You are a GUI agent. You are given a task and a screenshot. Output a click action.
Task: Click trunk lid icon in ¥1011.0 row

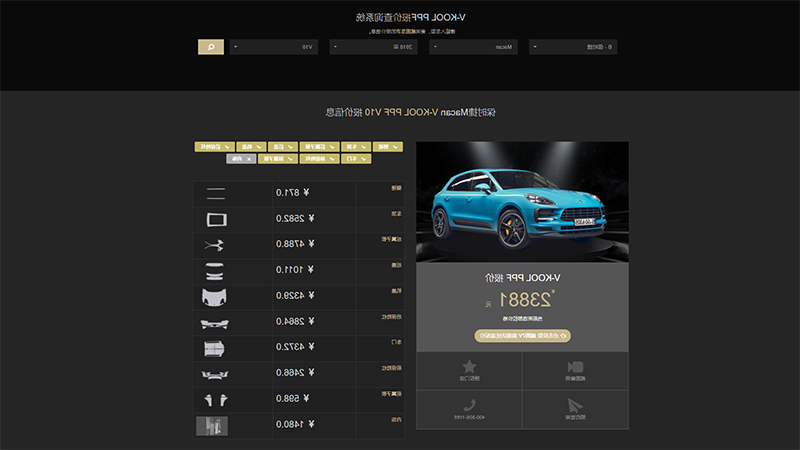click(215, 271)
